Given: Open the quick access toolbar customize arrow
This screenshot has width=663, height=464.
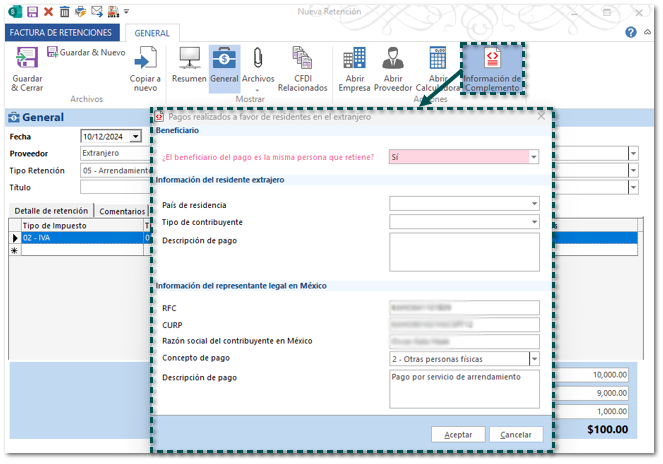Looking at the screenshot, I should point(126,11).
